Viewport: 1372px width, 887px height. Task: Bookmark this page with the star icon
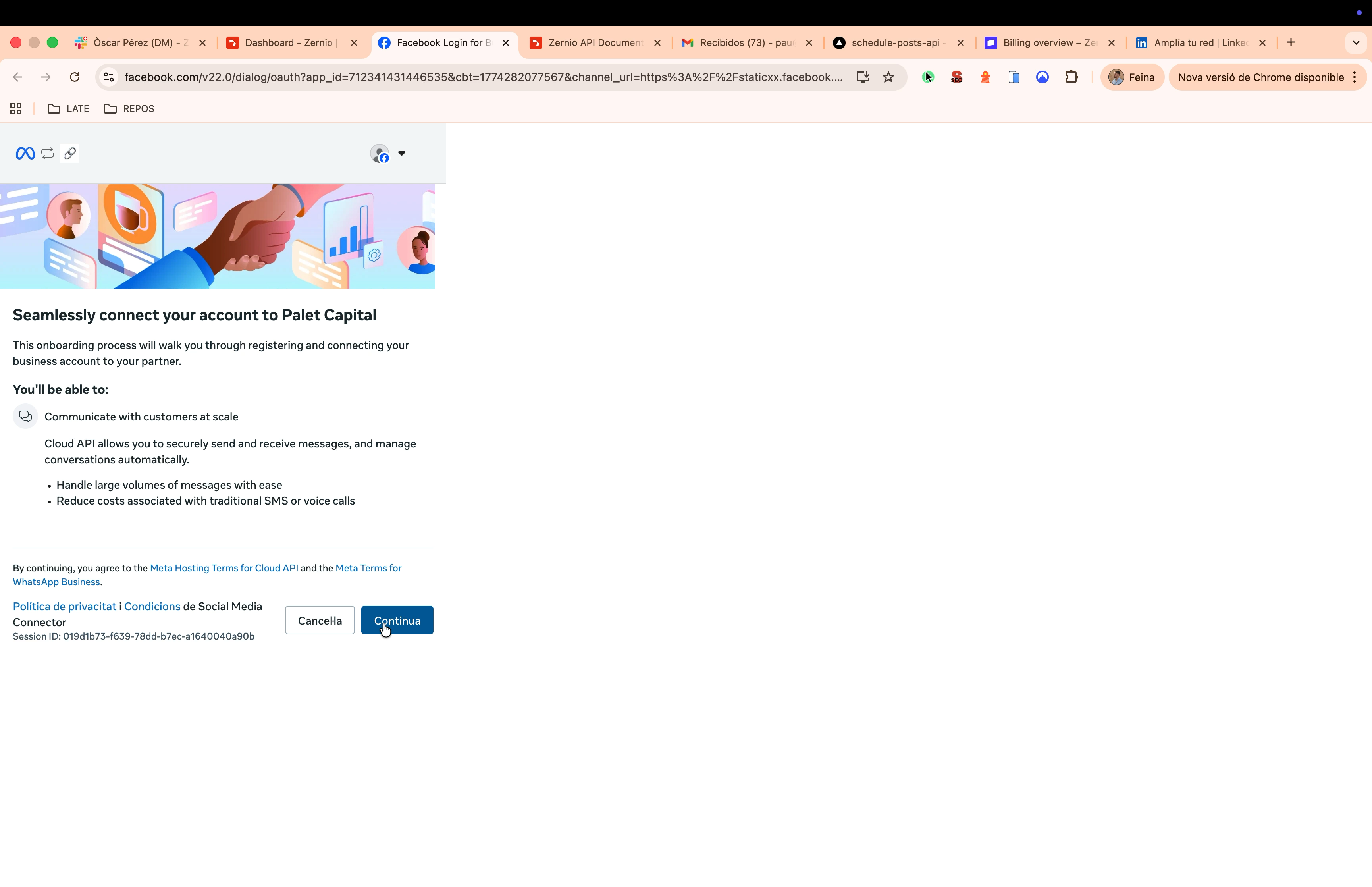pyautogui.click(x=888, y=77)
